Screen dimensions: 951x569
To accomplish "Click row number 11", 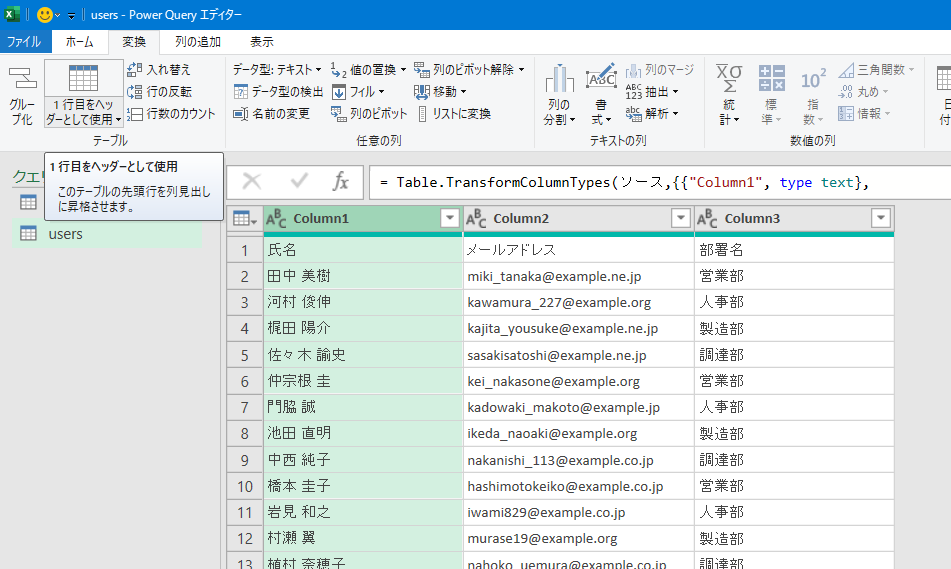I will [x=244, y=513].
